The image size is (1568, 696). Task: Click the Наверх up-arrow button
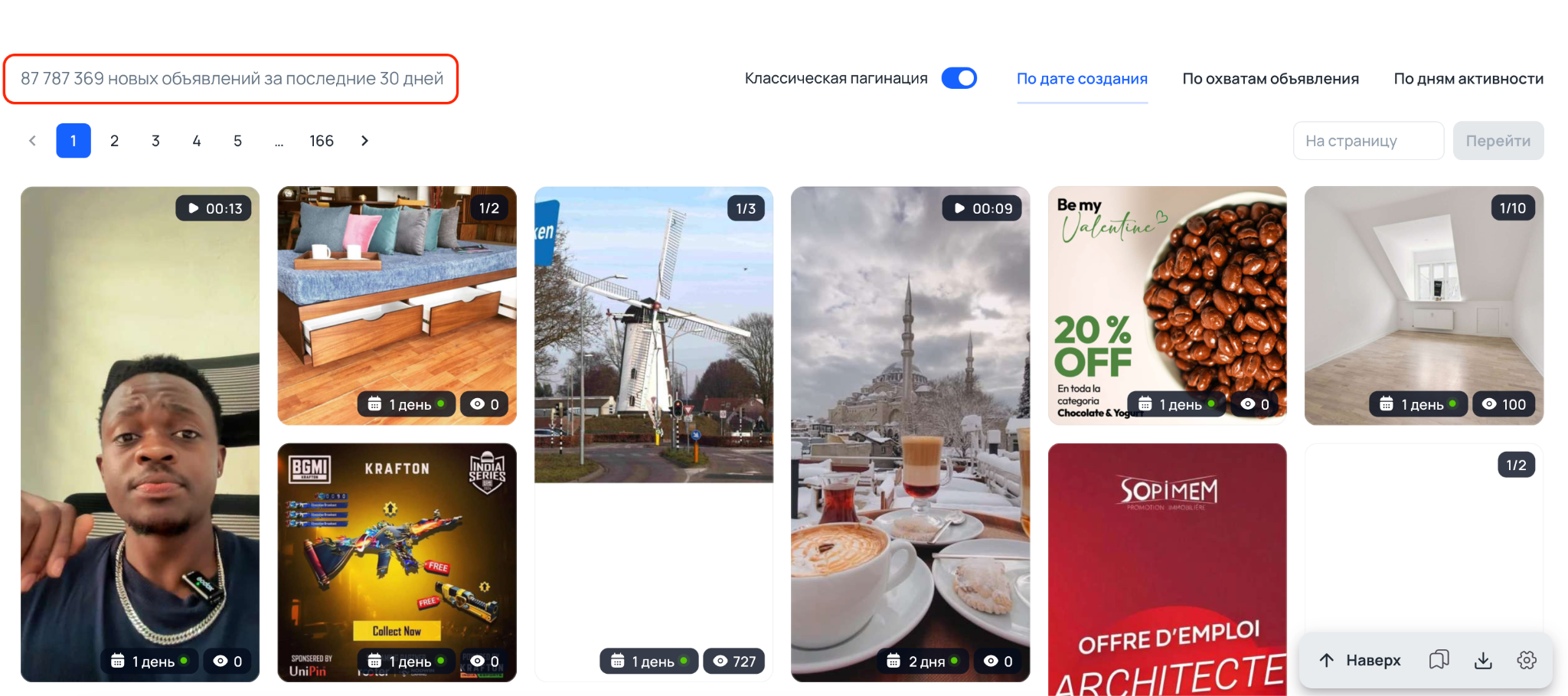tap(1359, 660)
